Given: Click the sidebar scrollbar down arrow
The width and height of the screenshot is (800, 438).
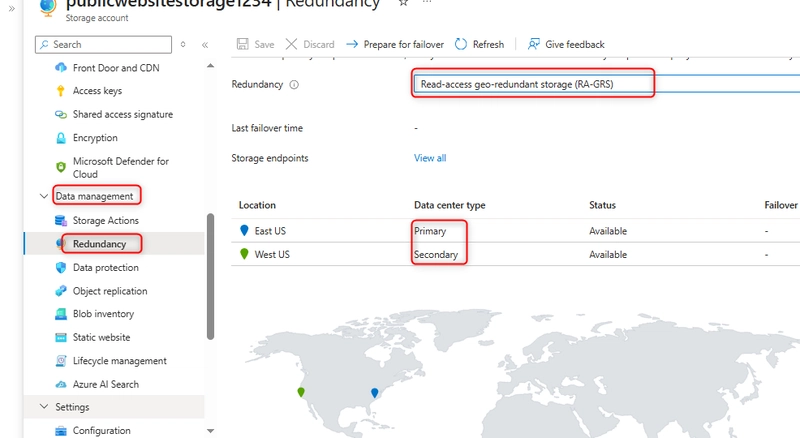Looking at the screenshot, I should click(x=210, y=431).
